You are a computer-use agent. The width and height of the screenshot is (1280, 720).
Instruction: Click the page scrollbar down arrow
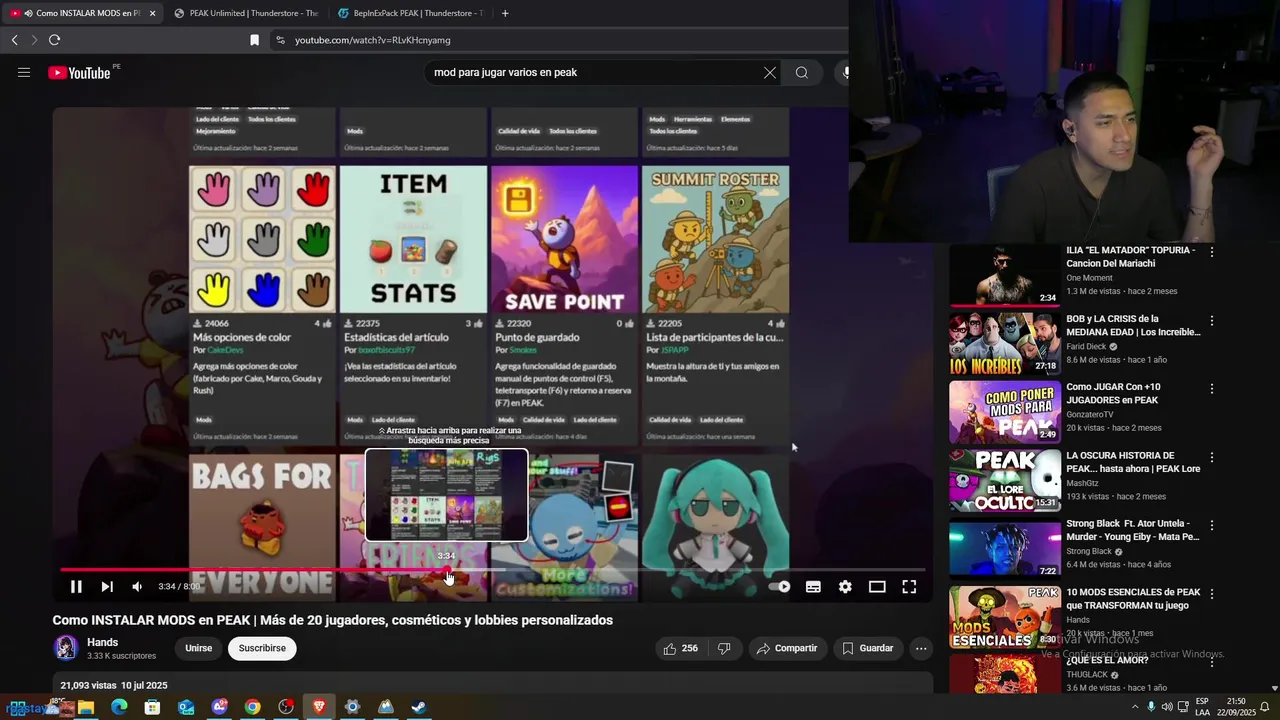tap(1274, 688)
